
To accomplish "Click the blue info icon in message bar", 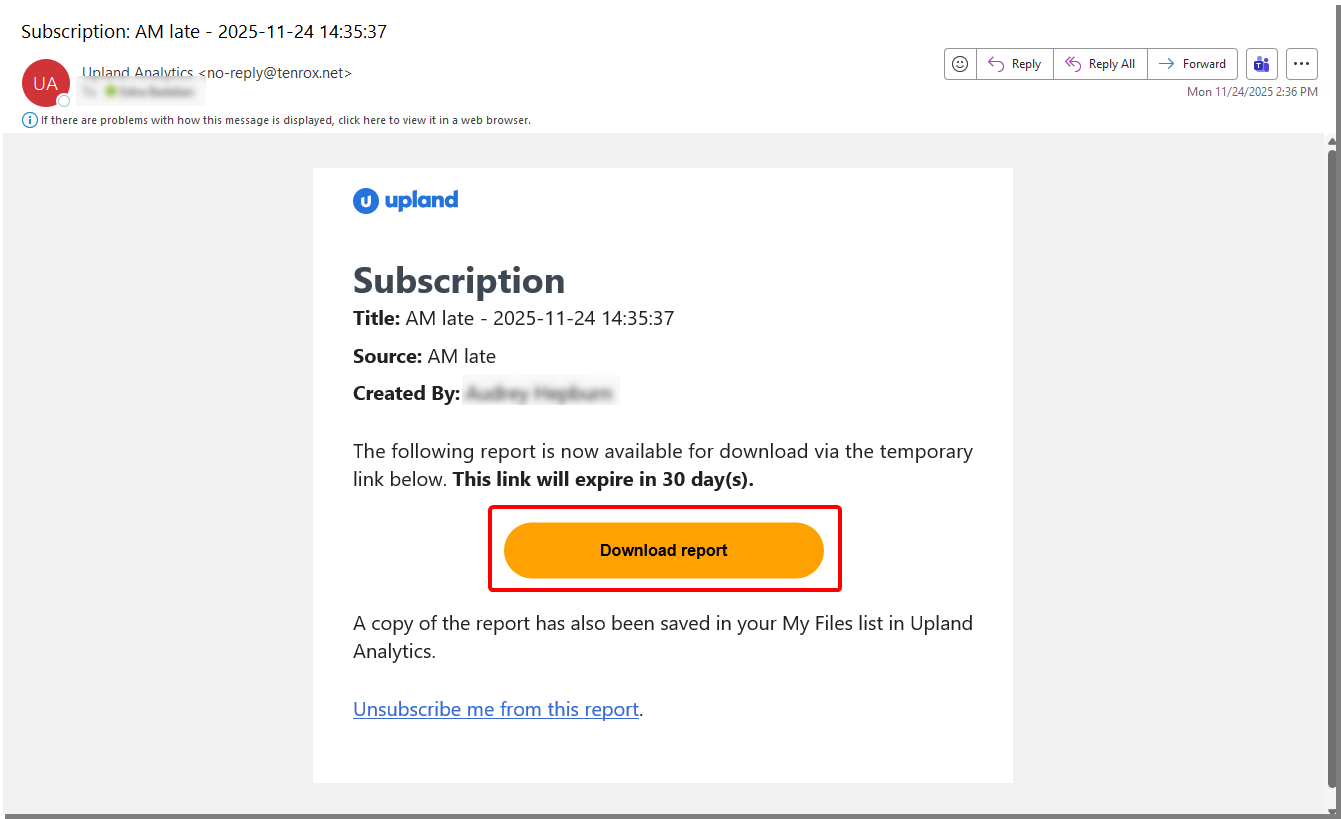I will pos(30,120).
